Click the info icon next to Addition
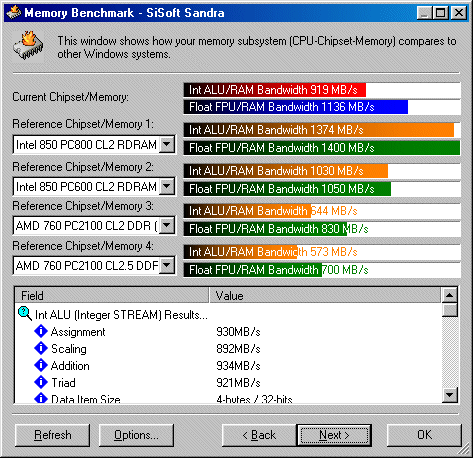The image size is (473, 458). pos(41,365)
